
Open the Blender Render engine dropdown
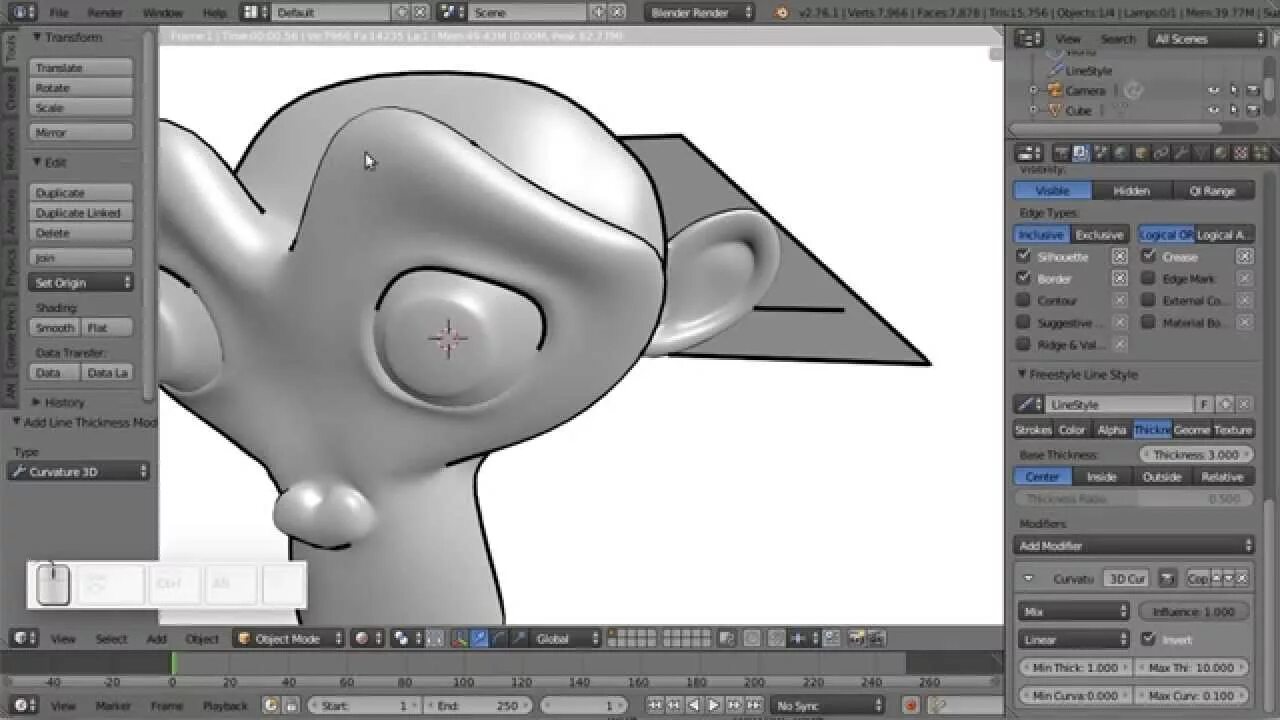(700, 13)
